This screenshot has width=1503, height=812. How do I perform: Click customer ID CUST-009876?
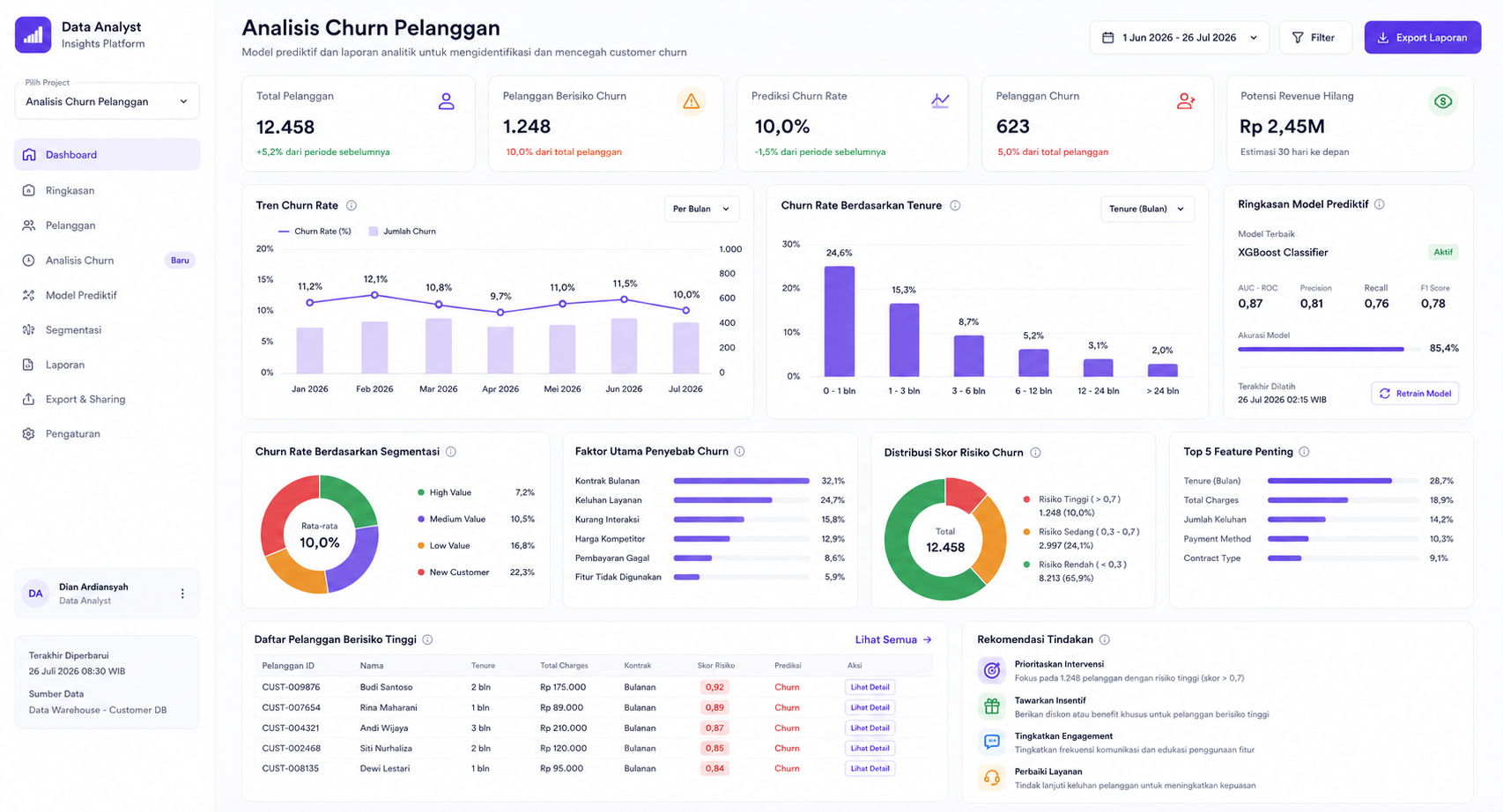click(291, 687)
